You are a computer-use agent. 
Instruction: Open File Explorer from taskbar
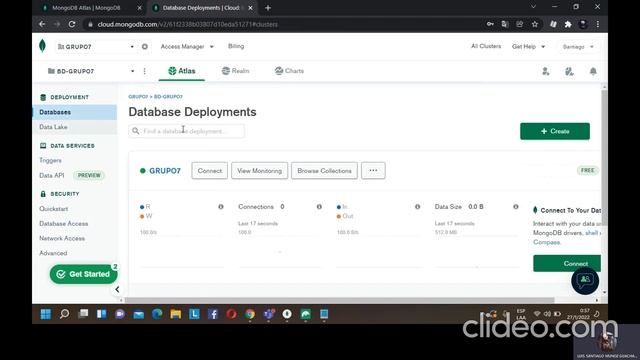pyautogui.click(x=176, y=314)
